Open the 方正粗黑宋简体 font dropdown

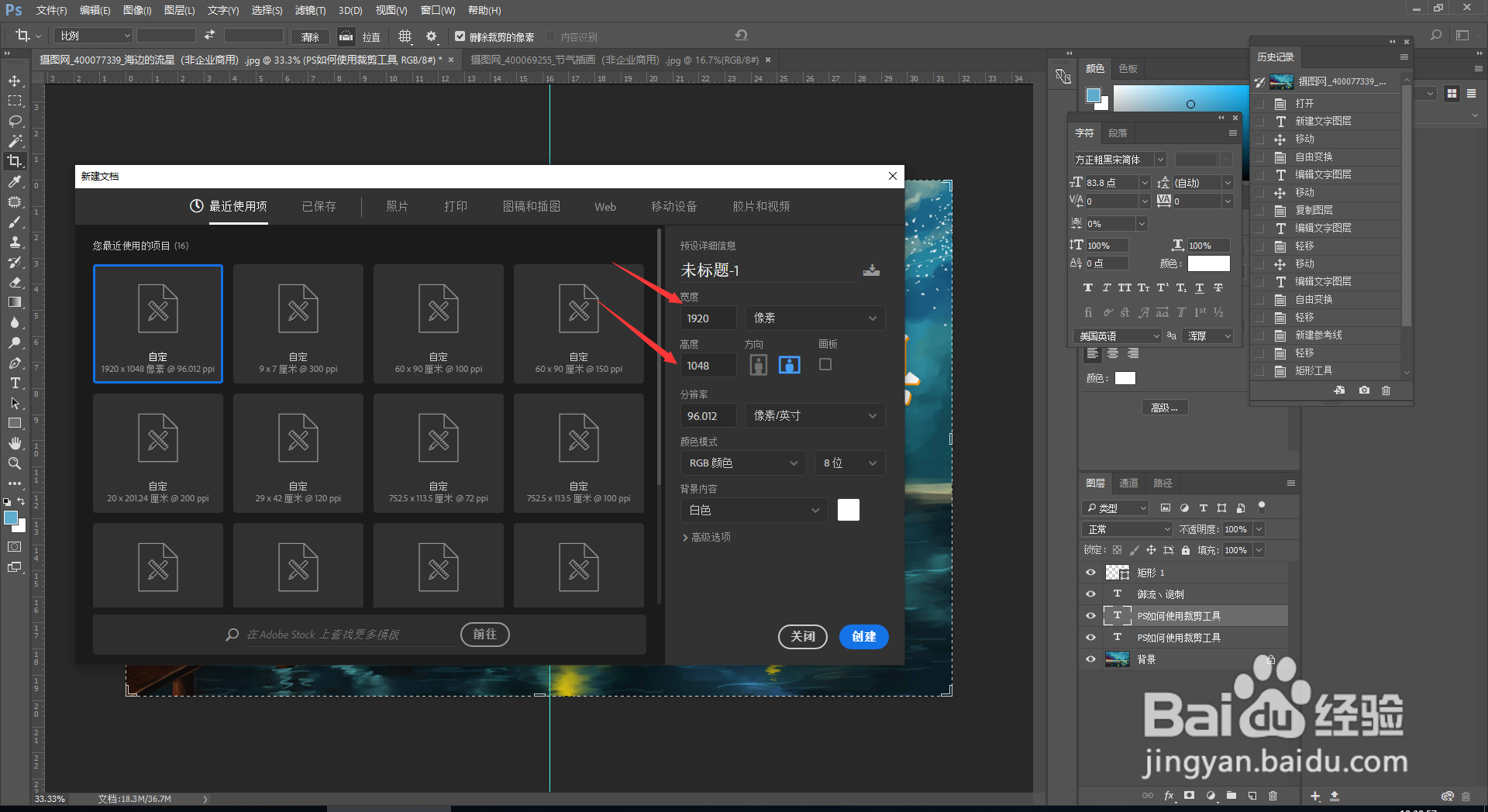[x=1119, y=160]
